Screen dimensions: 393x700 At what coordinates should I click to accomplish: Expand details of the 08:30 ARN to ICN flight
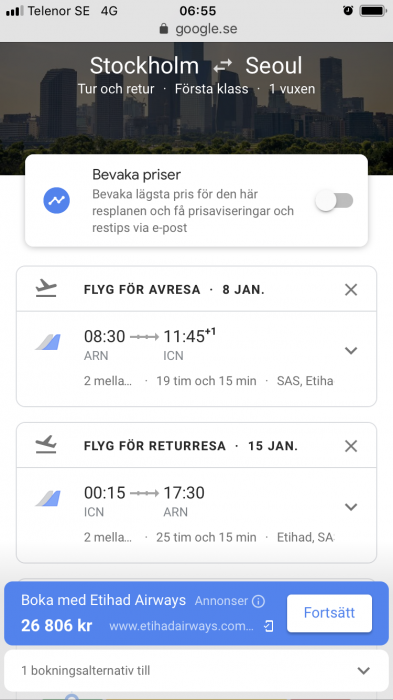click(x=351, y=350)
